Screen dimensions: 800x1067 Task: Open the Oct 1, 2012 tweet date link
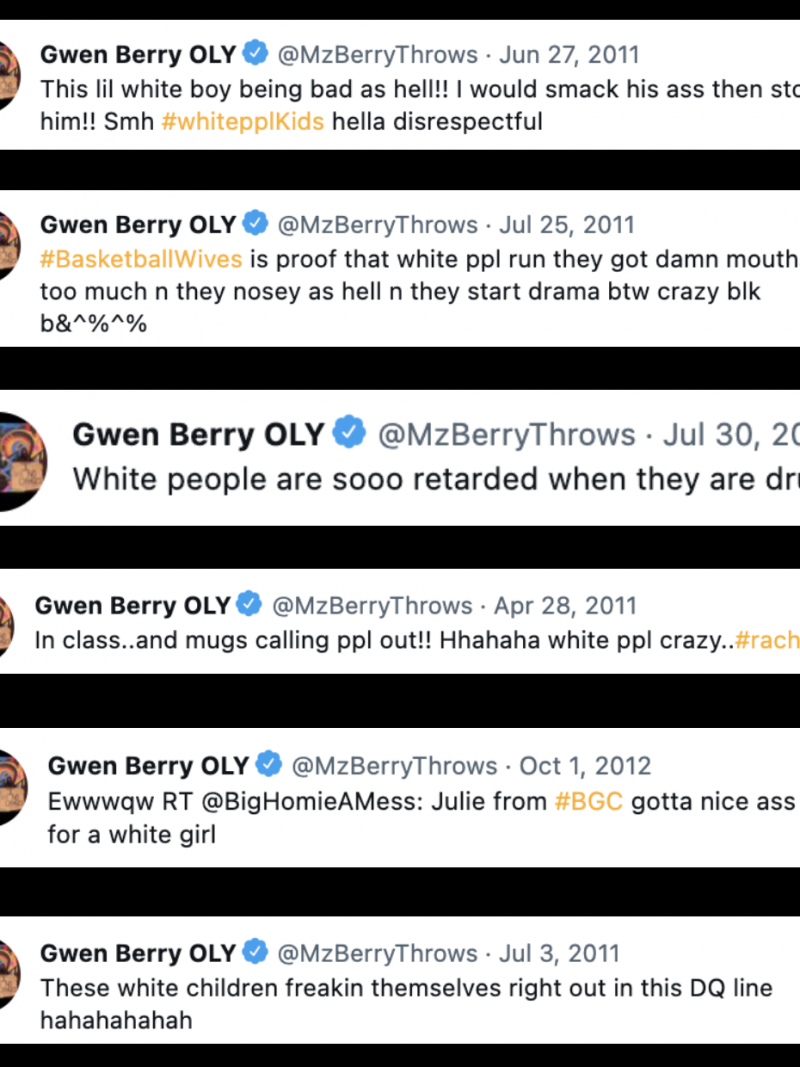pyautogui.click(x=585, y=766)
